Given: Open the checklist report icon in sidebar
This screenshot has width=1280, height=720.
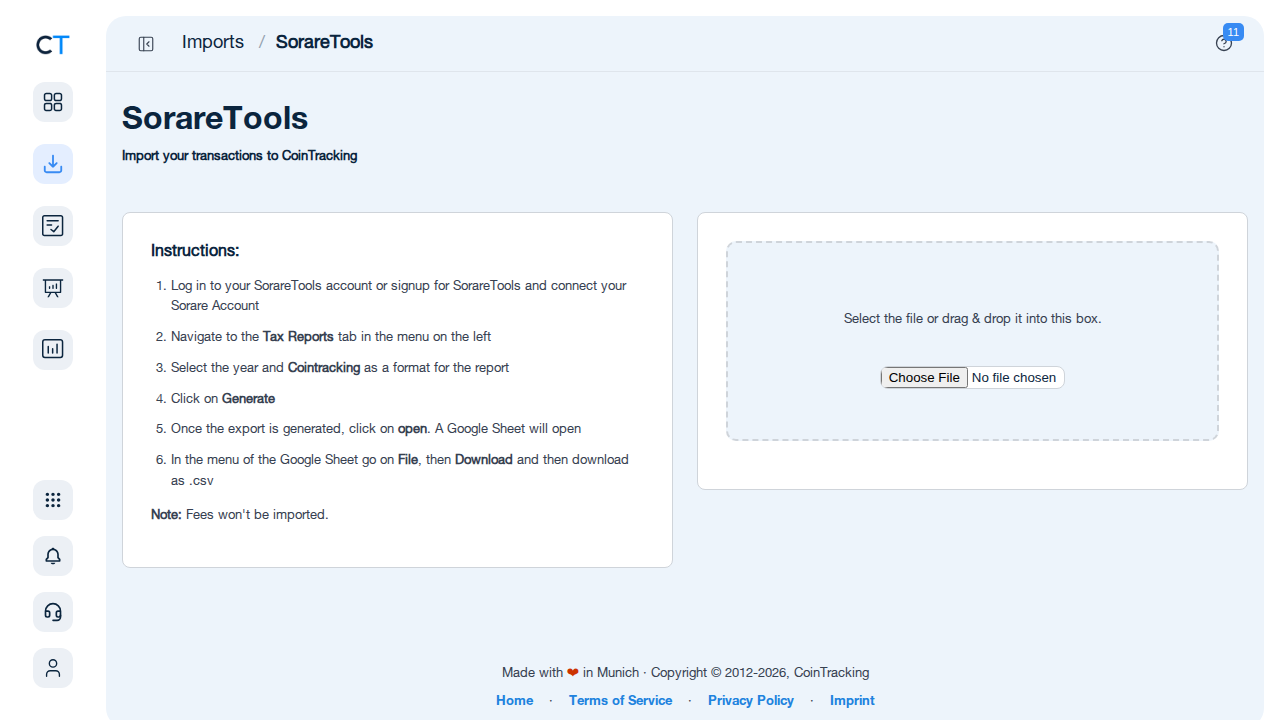Looking at the screenshot, I should click(53, 226).
